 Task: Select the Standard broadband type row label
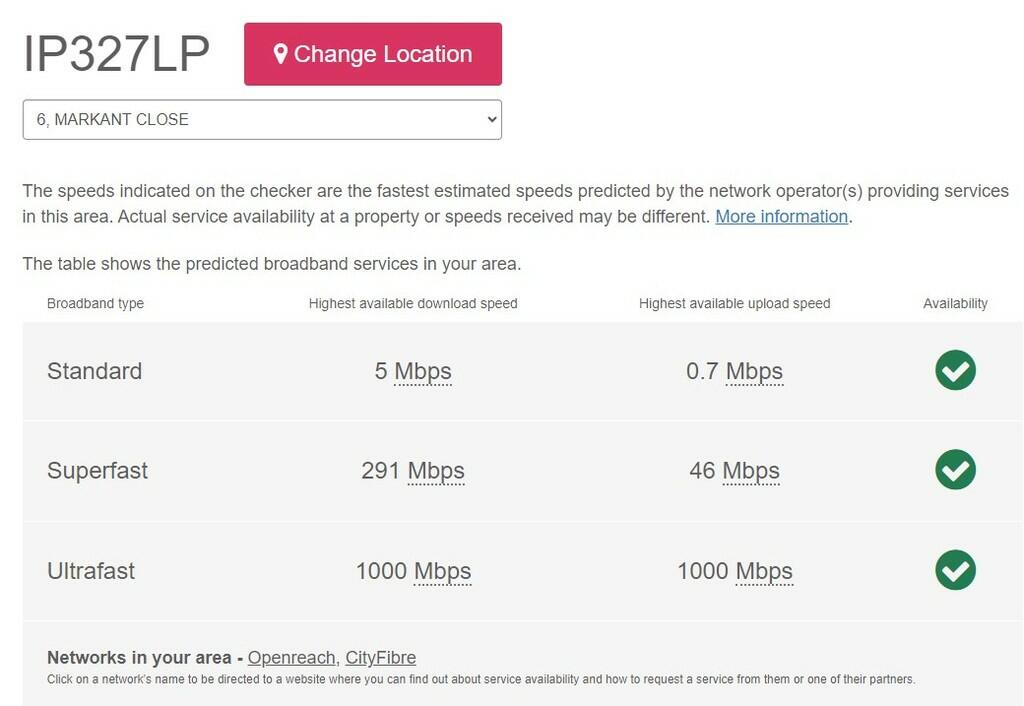(x=94, y=371)
